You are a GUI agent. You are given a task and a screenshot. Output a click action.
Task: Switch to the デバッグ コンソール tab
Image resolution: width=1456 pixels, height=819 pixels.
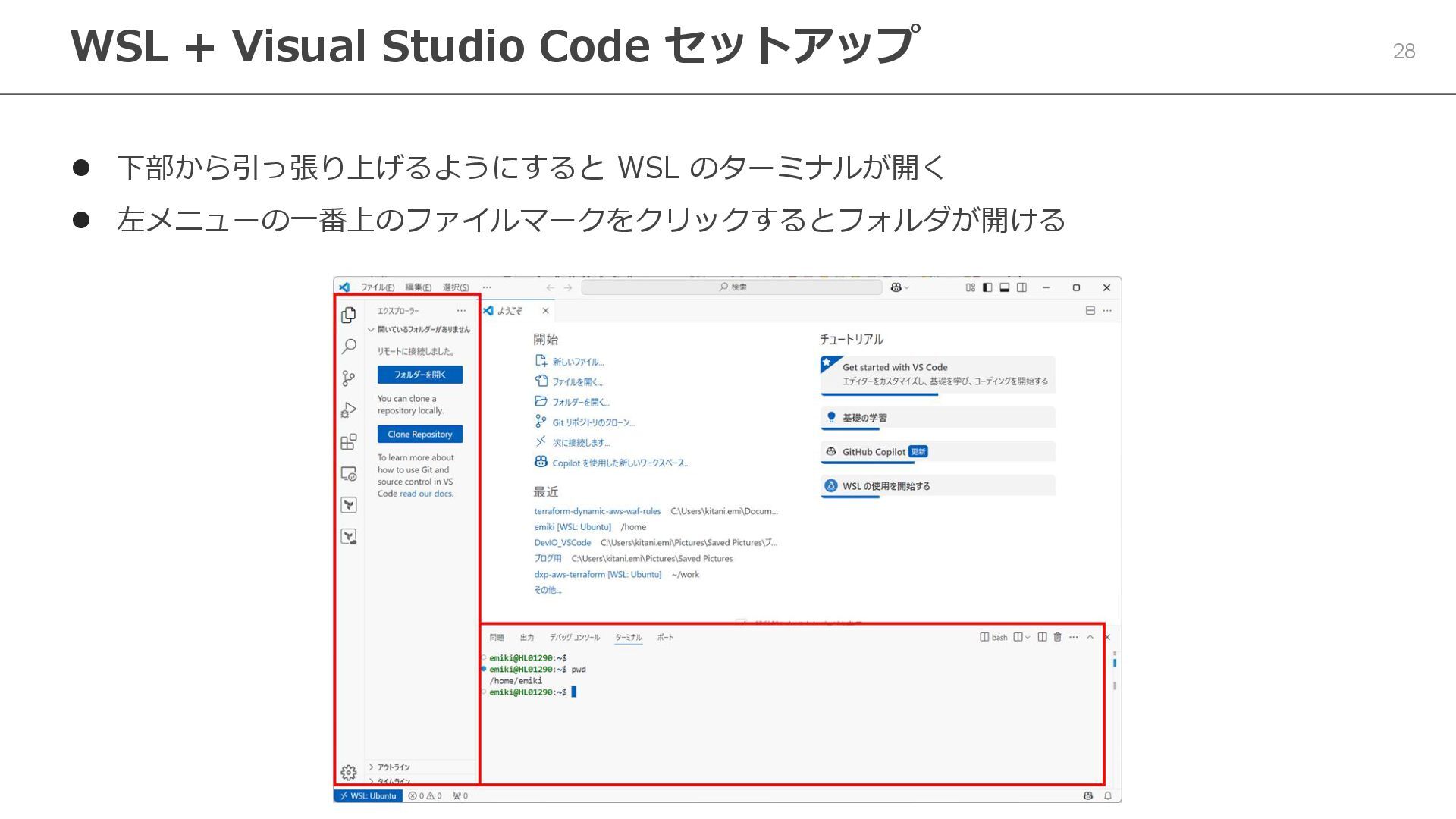click(x=575, y=638)
